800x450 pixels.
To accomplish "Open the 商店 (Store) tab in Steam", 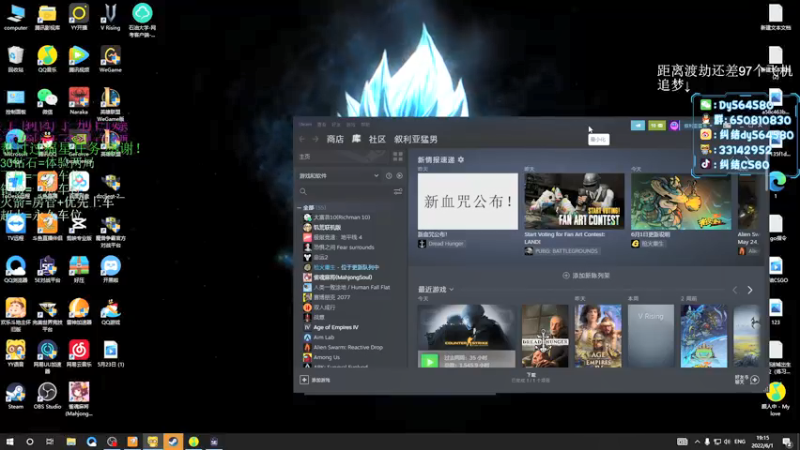I will click(x=335, y=139).
